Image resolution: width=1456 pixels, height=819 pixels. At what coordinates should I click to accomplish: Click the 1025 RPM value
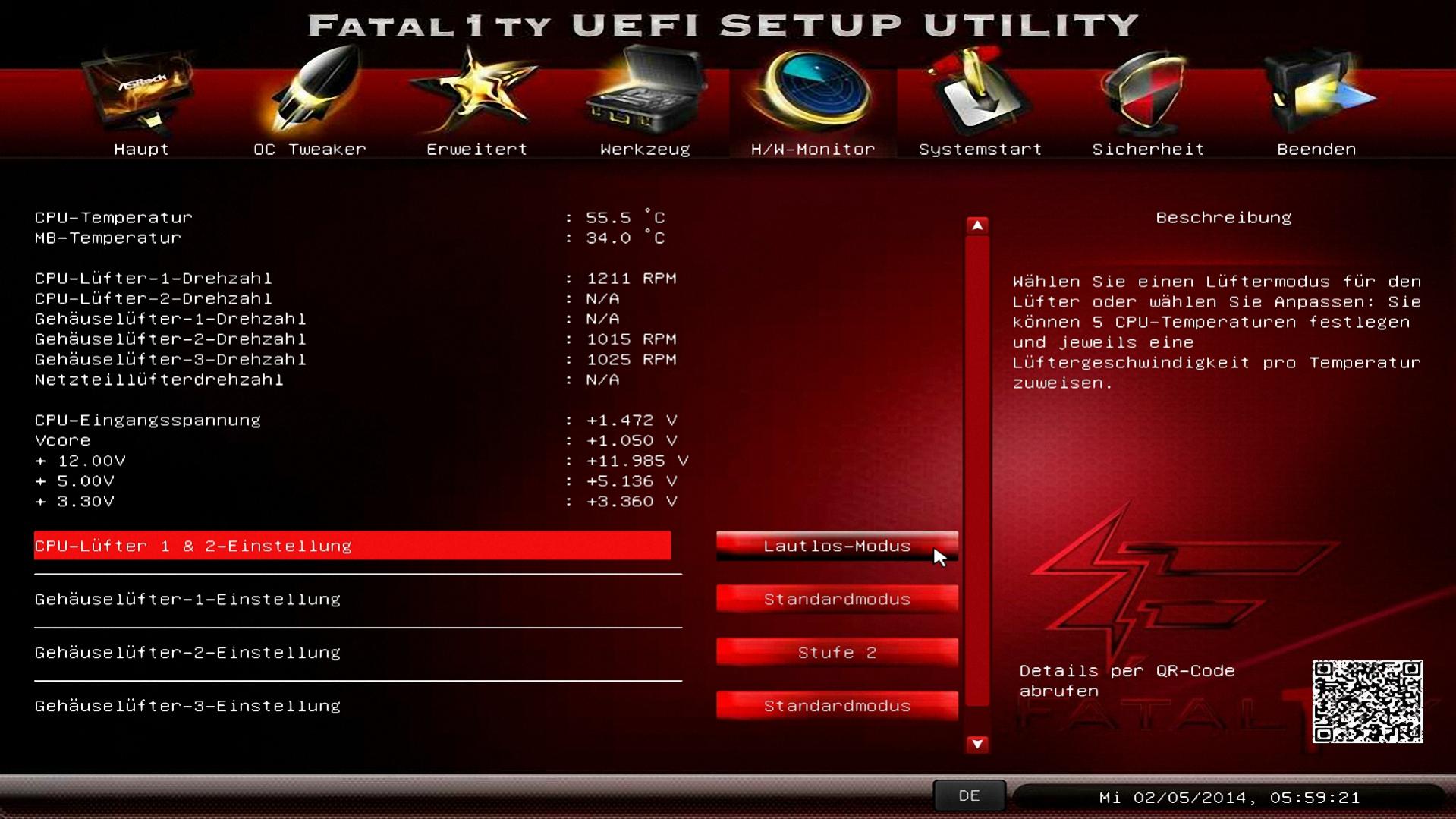(631, 359)
